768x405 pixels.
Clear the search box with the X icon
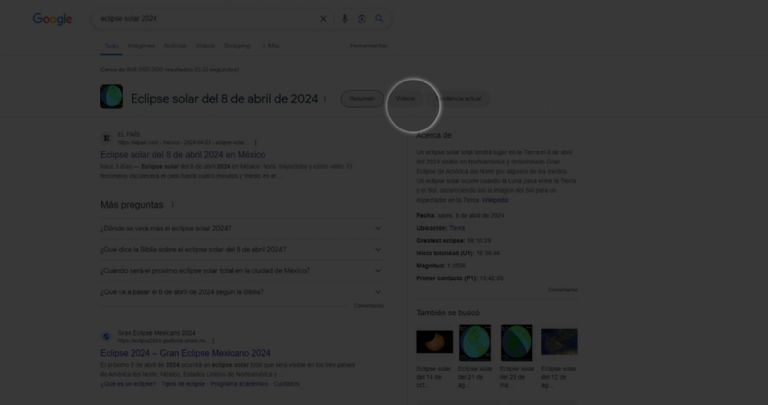(323, 19)
